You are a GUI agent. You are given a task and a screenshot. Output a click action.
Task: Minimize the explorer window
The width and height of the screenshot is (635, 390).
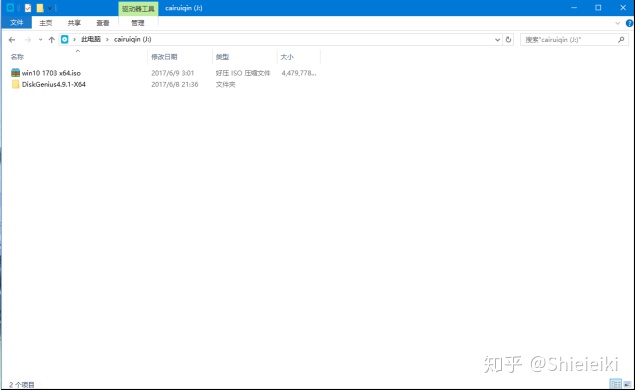[x=574, y=8]
